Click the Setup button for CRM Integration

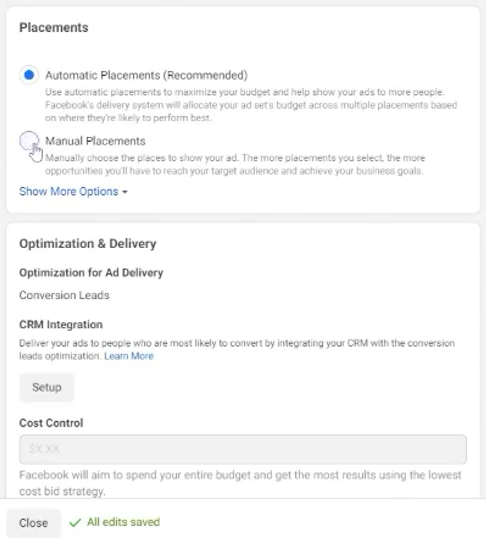(47, 387)
